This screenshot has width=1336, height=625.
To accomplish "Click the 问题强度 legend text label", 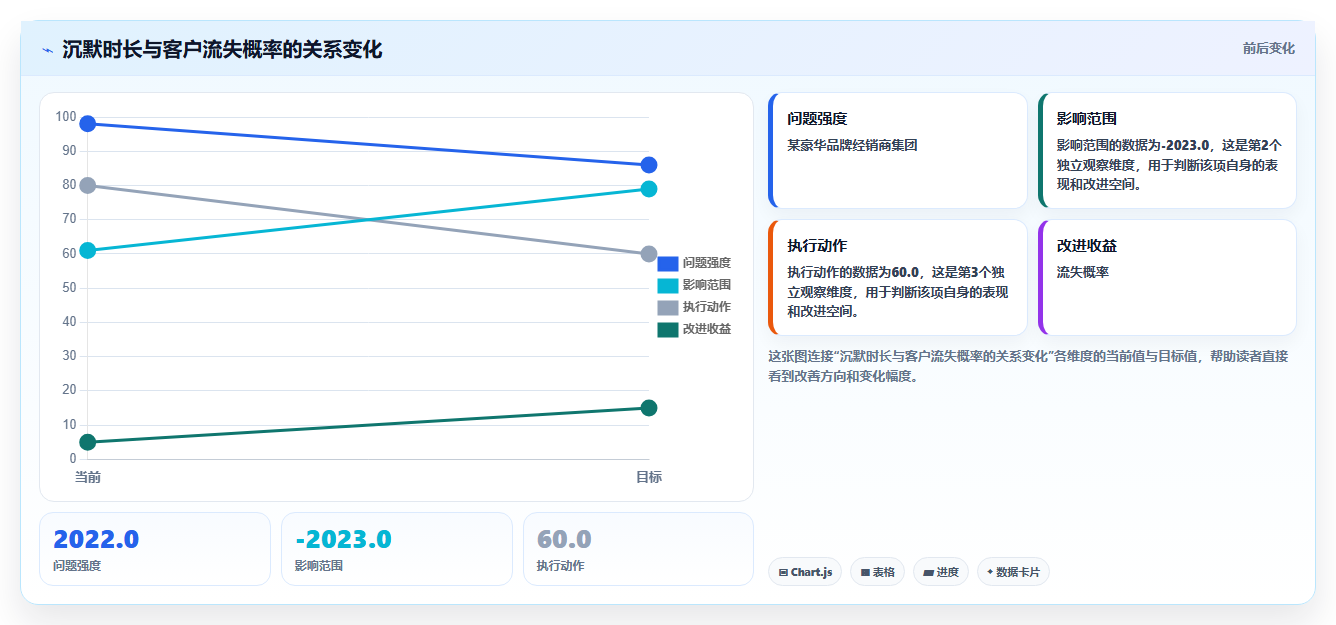I will click(707, 263).
